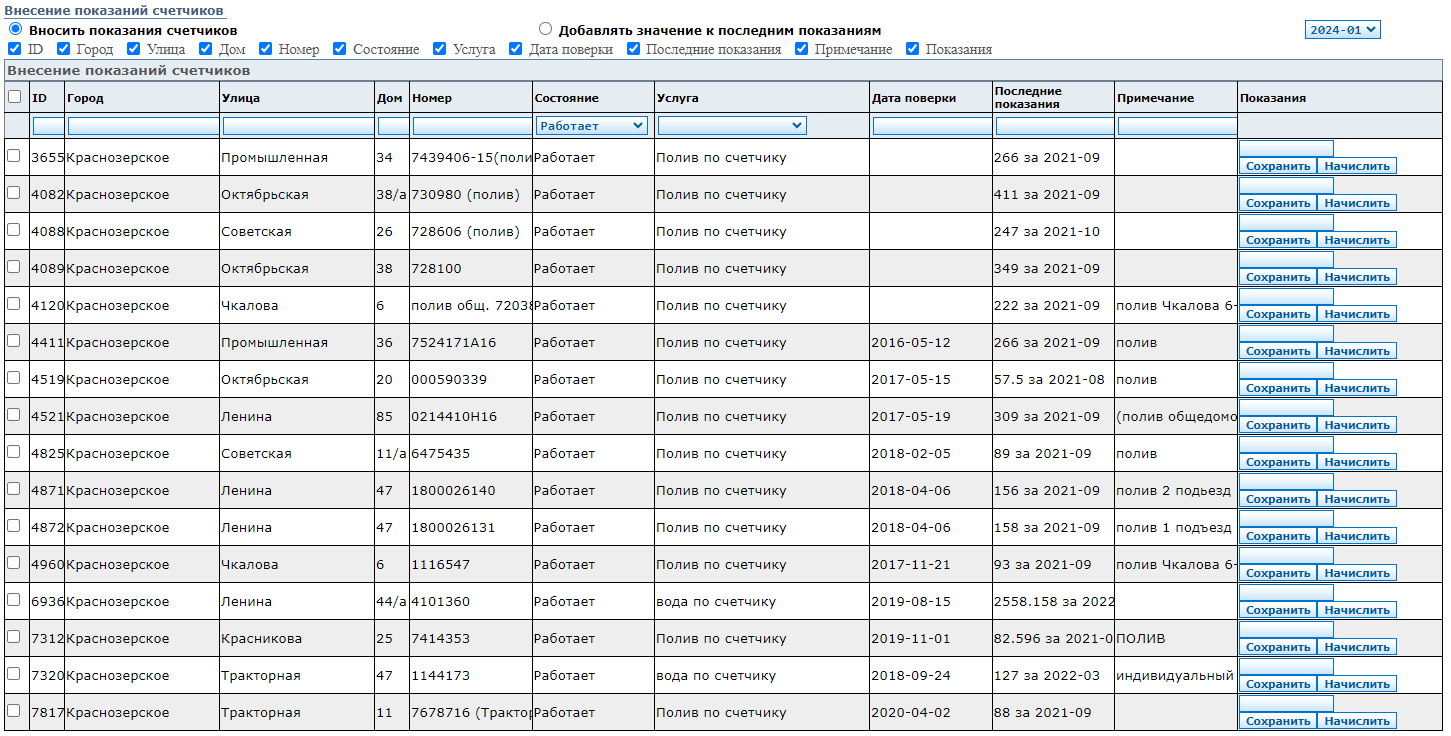The image size is (1451, 736).
Task: Uncheck the 'Город' column checkbox
Action: tap(63, 48)
